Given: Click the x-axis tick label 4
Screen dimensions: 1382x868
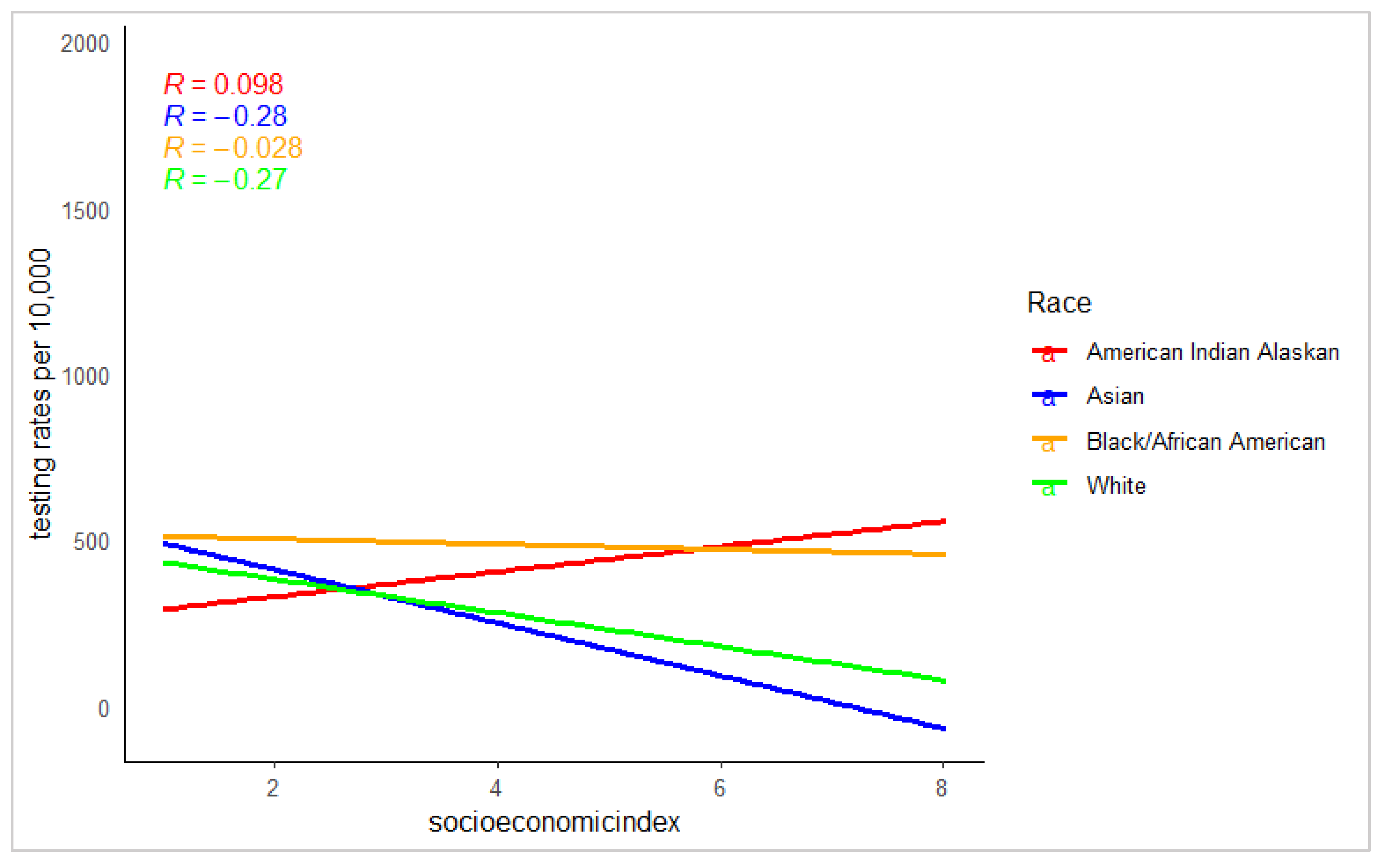Looking at the screenshot, I should [497, 788].
